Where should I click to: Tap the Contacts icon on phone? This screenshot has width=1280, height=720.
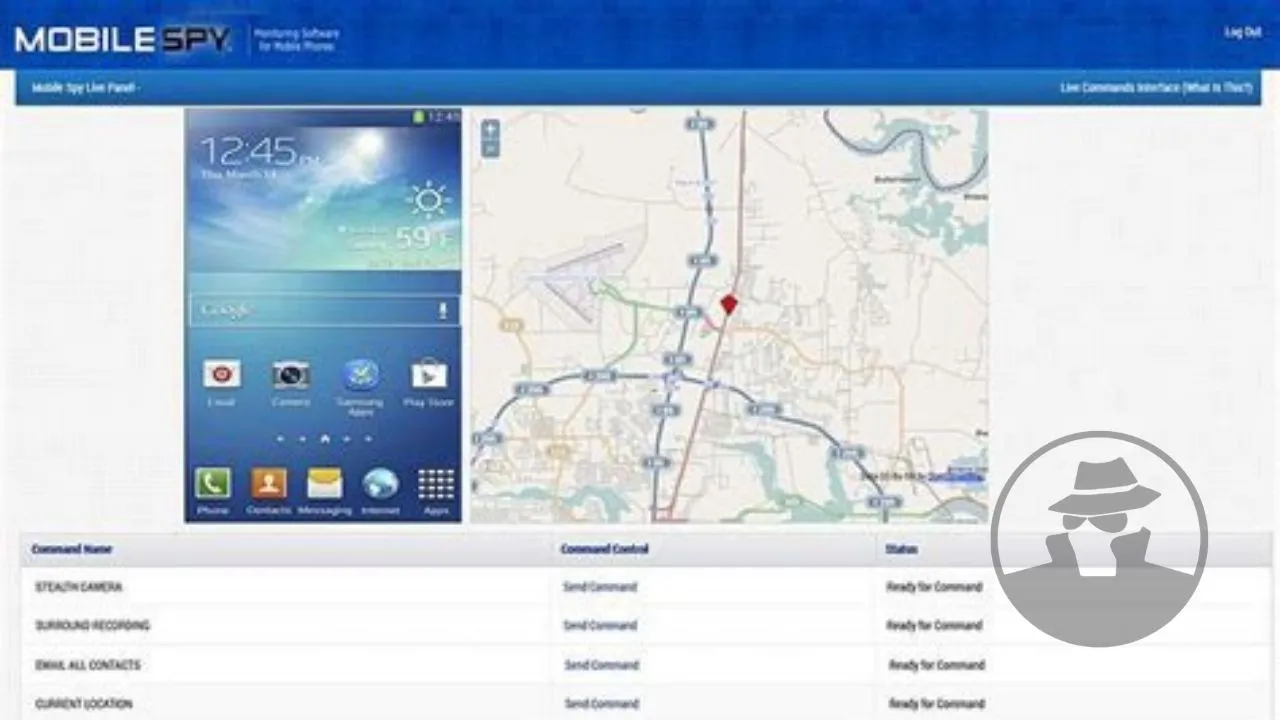pyautogui.click(x=269, y=484)
